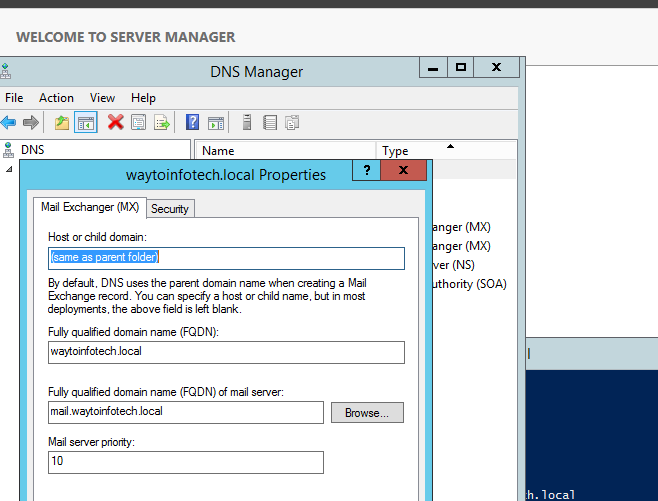Screen dimensions: 658x501
Task: Open help with the blue question icon
Action: point(192,123)
